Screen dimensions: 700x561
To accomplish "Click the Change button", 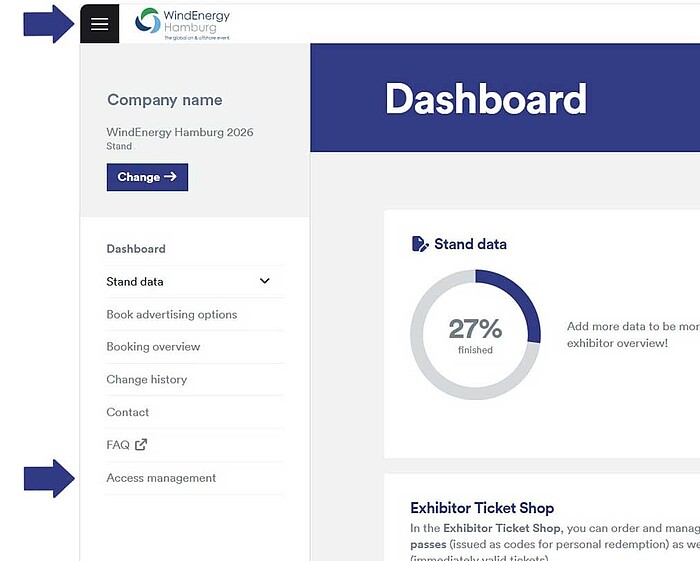I will point(147,177).
